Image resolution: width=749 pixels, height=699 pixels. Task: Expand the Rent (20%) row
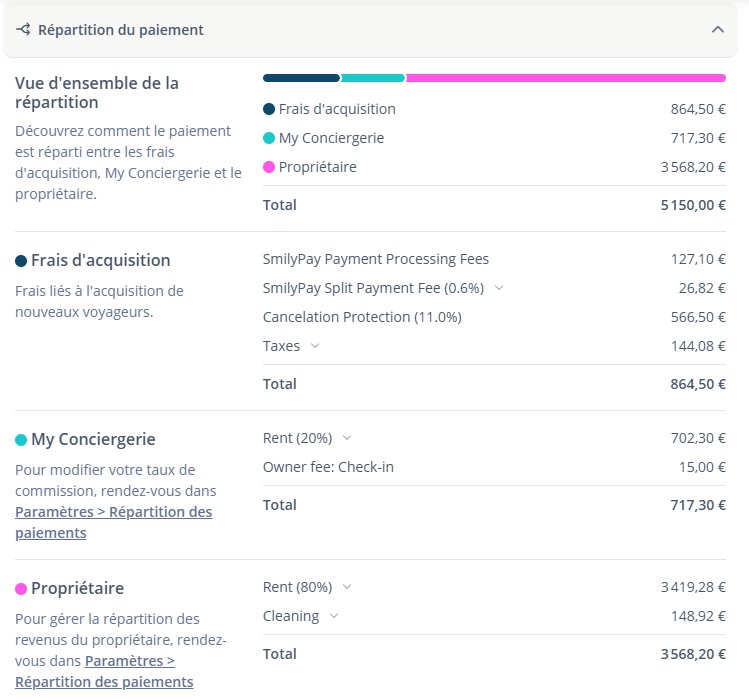[x=347, y=438]
